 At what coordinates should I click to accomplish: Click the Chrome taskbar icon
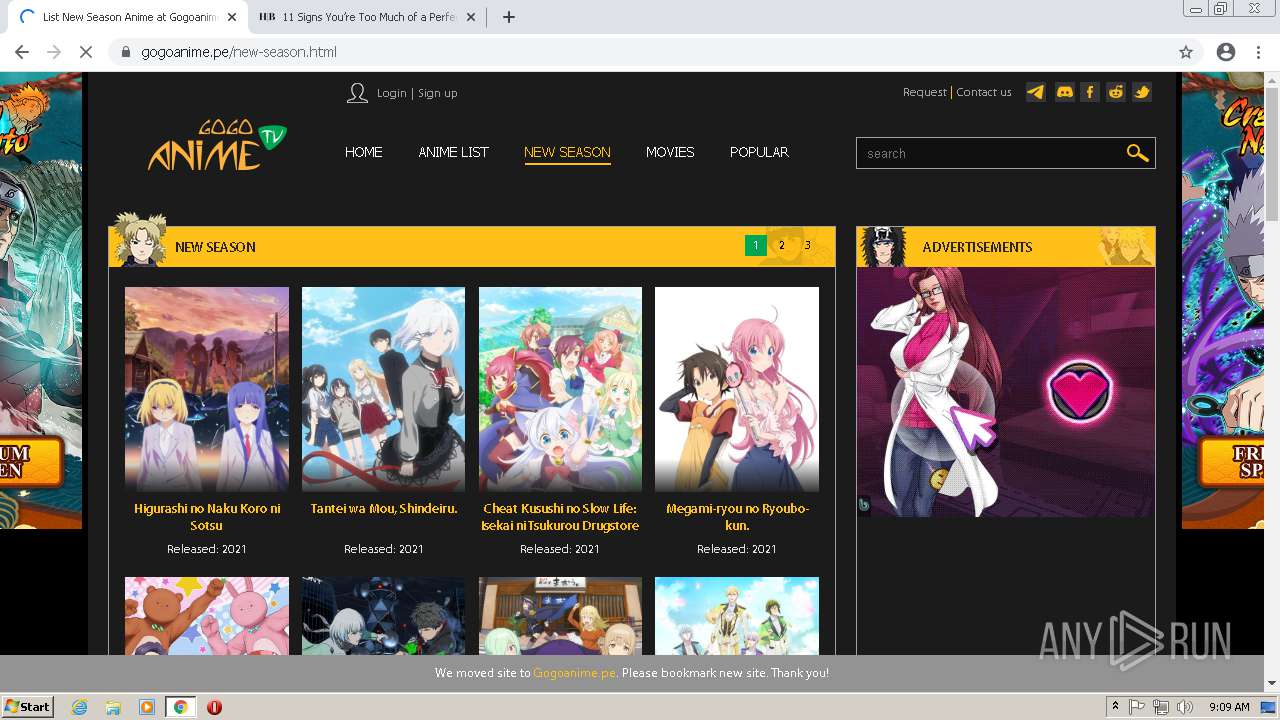[x=180, y=707]
